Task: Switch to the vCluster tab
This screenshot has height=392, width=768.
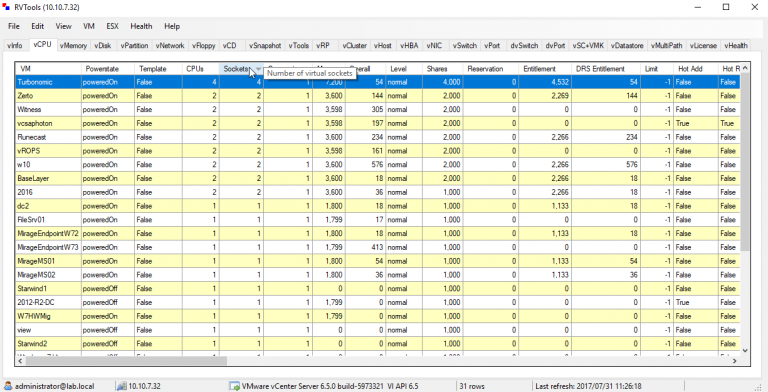Action: (355, 46)
